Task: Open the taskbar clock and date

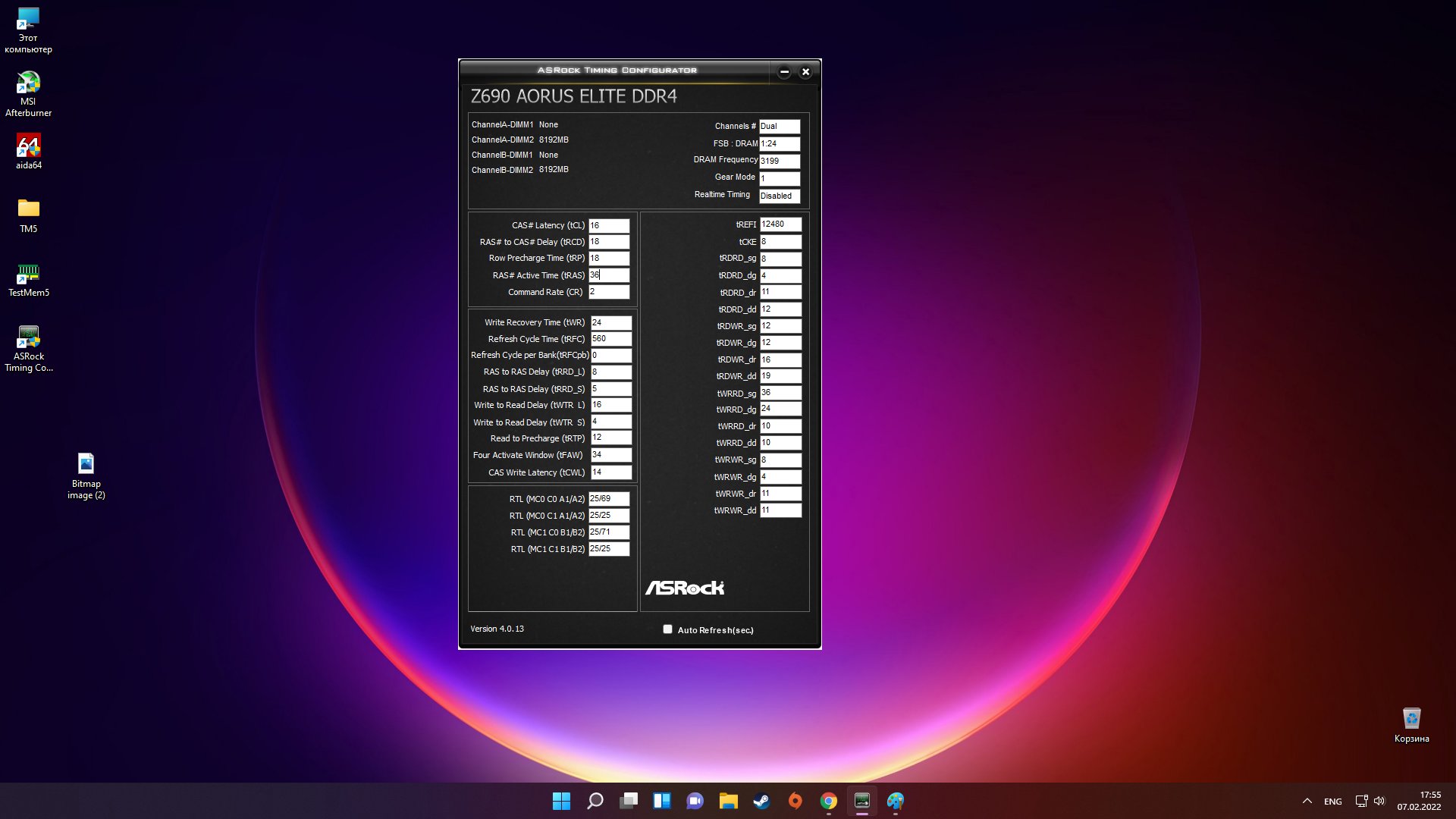Action: point(1419,801)
